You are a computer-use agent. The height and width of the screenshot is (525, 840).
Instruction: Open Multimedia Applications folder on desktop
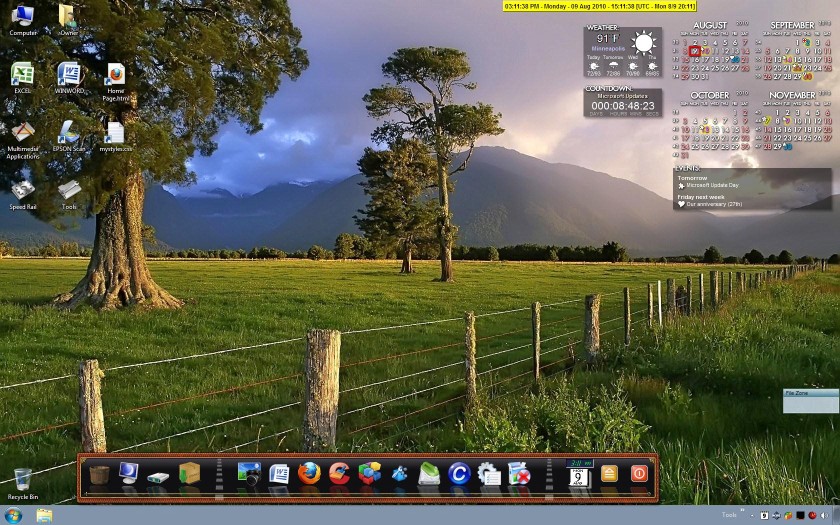pos(22,134)
